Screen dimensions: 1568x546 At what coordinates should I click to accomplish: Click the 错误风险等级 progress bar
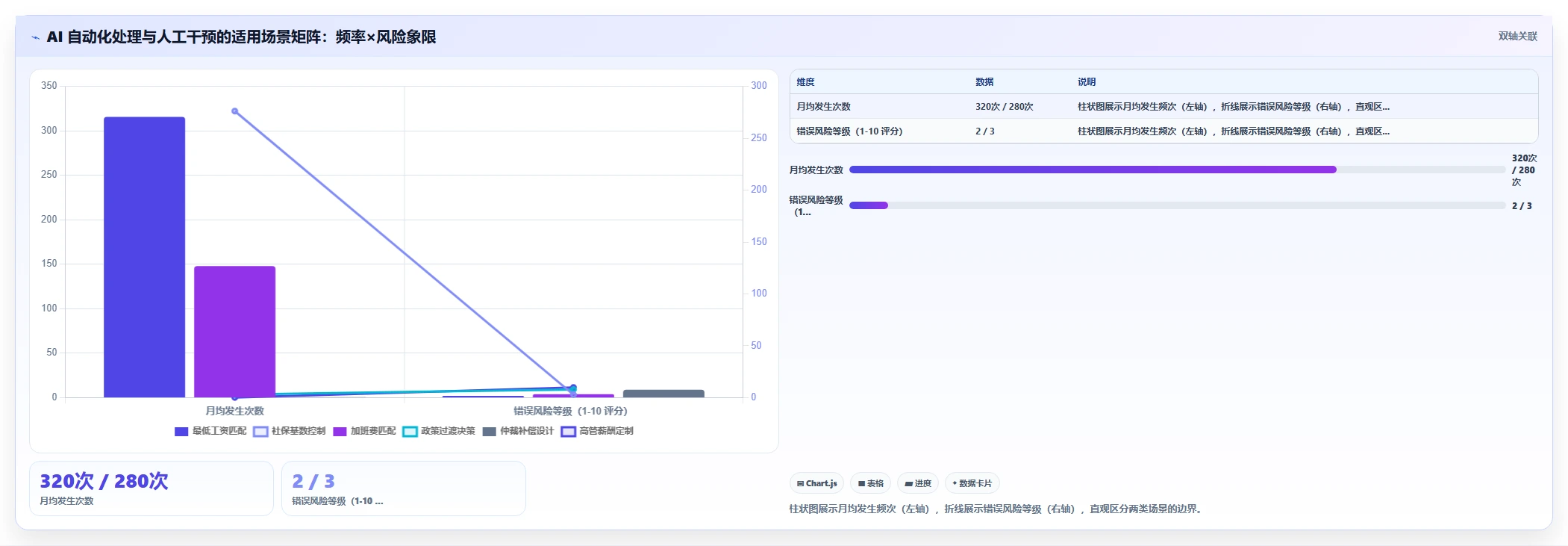pyautogui.click(x=1177, y=205)
